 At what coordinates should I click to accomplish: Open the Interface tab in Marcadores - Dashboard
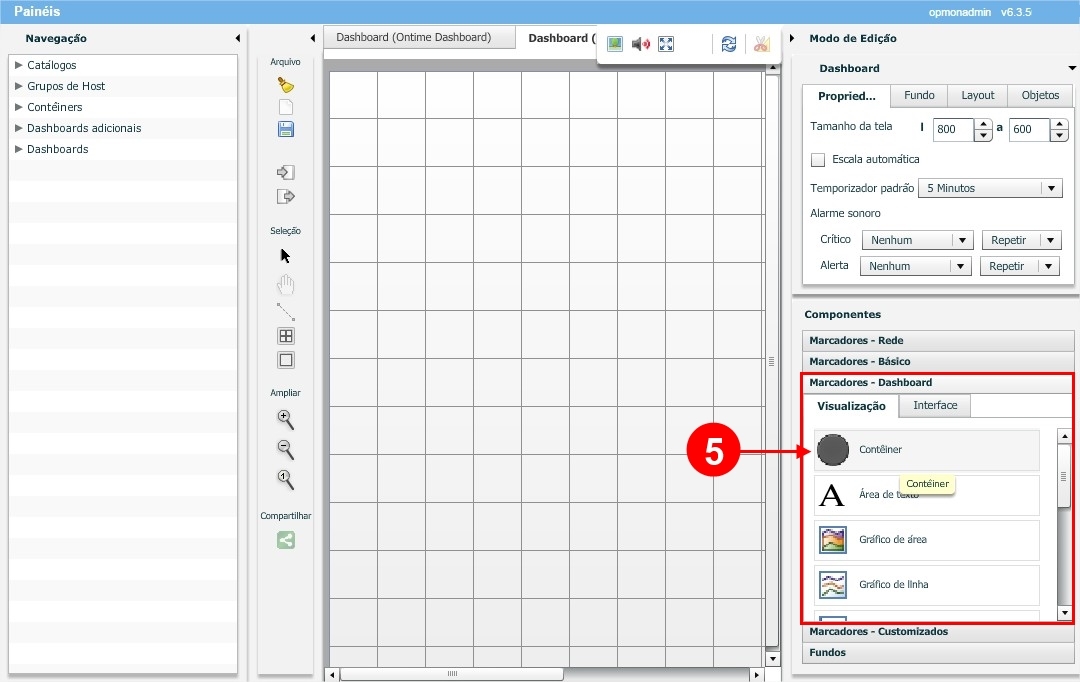click(x=935, y=405)
